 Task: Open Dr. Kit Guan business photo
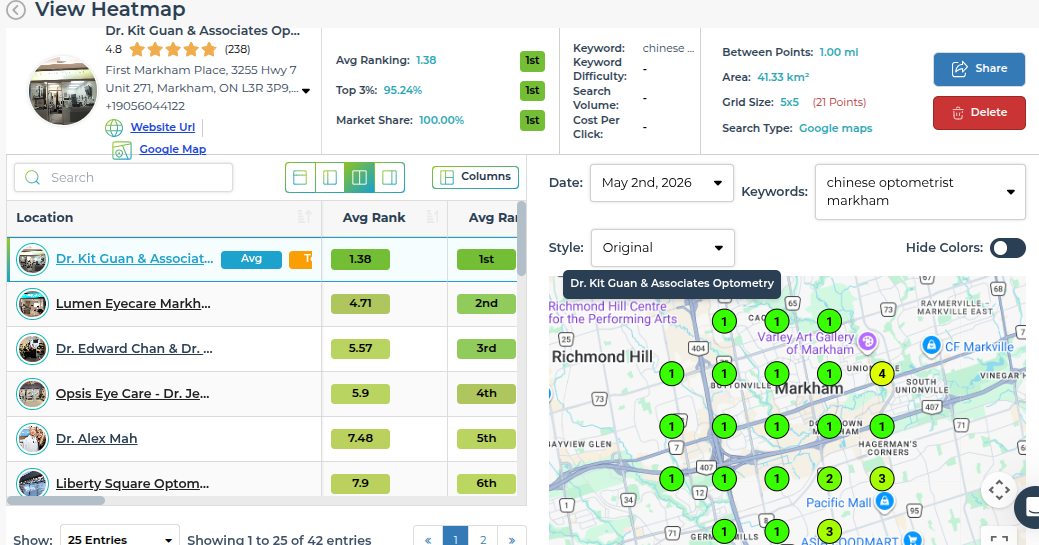tap(62, 90)
